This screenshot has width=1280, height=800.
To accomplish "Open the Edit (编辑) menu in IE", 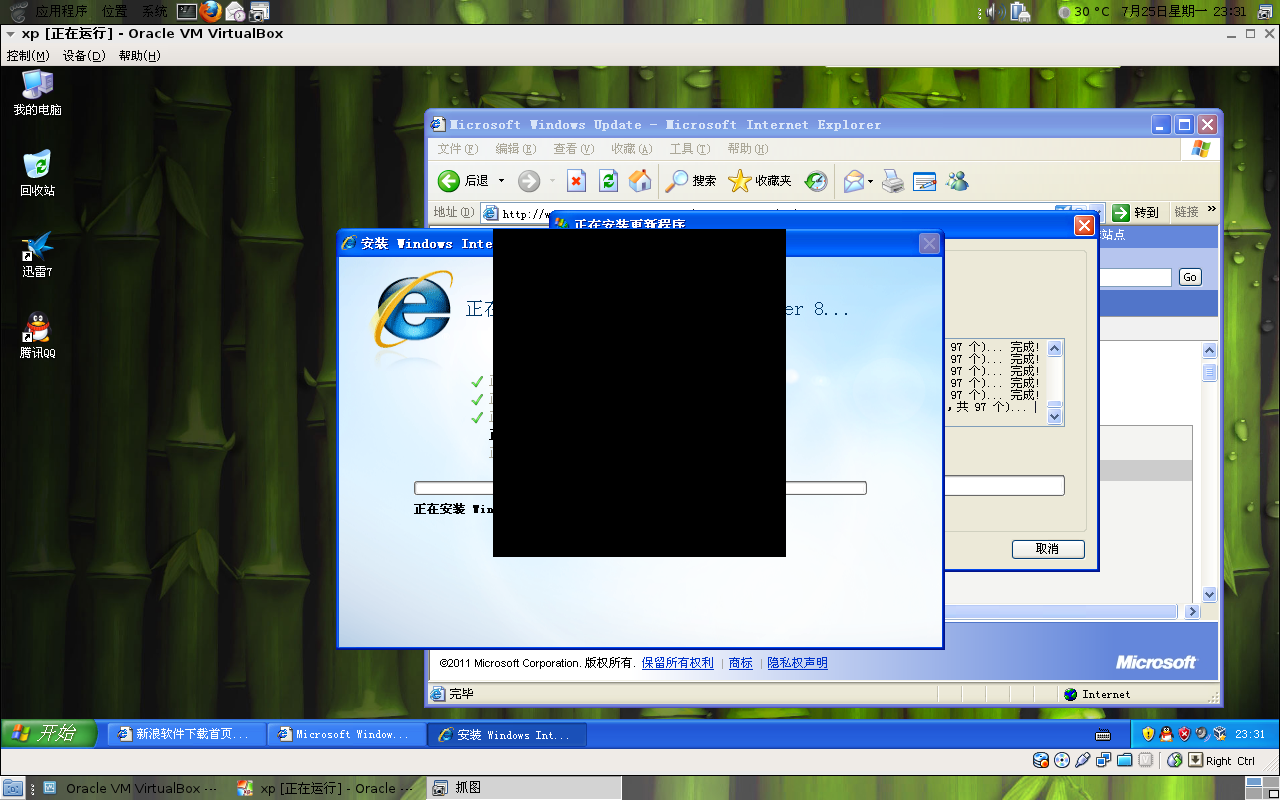I will [x=514, y=149].
